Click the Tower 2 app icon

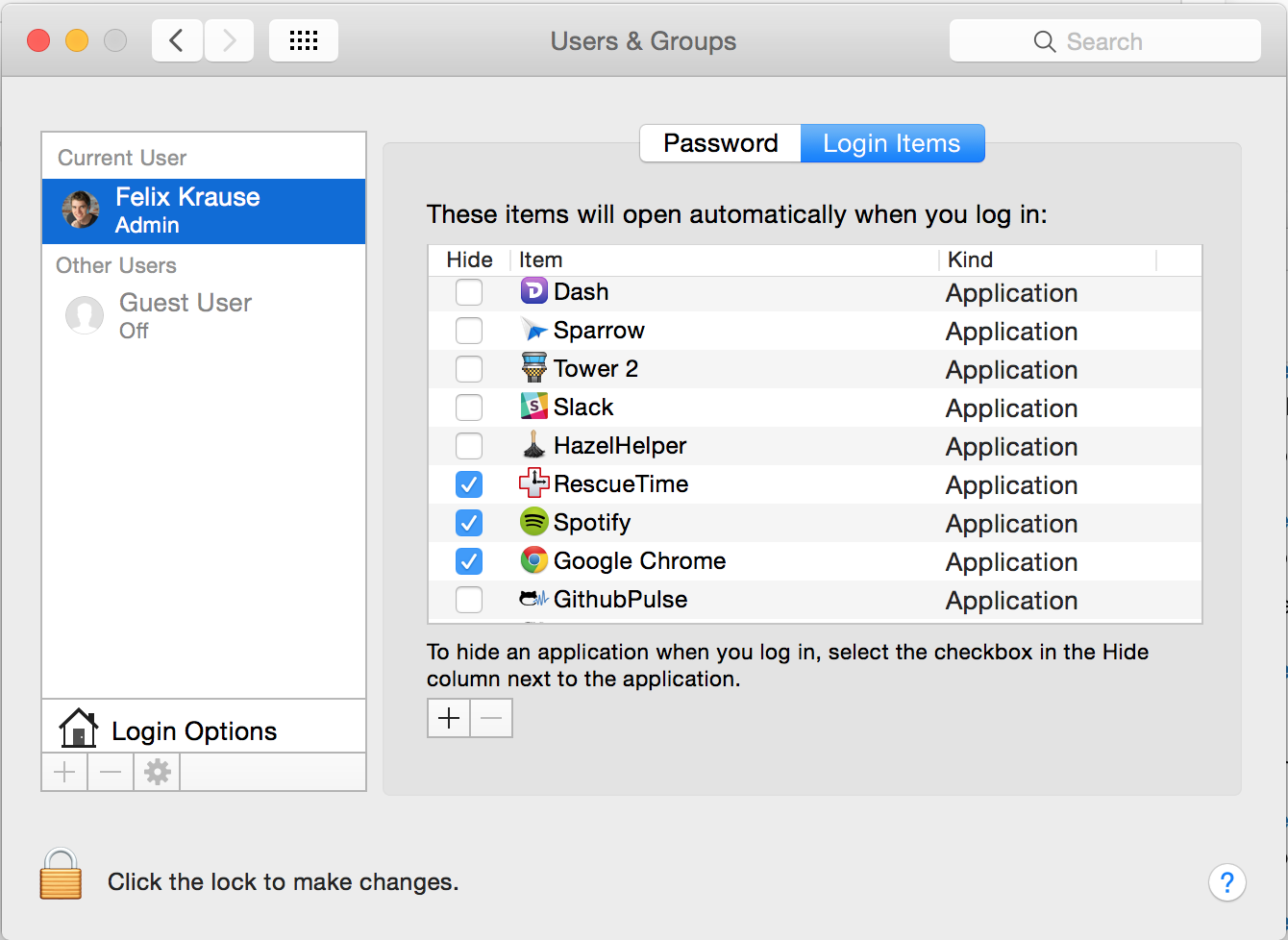[x=533, y=368]
